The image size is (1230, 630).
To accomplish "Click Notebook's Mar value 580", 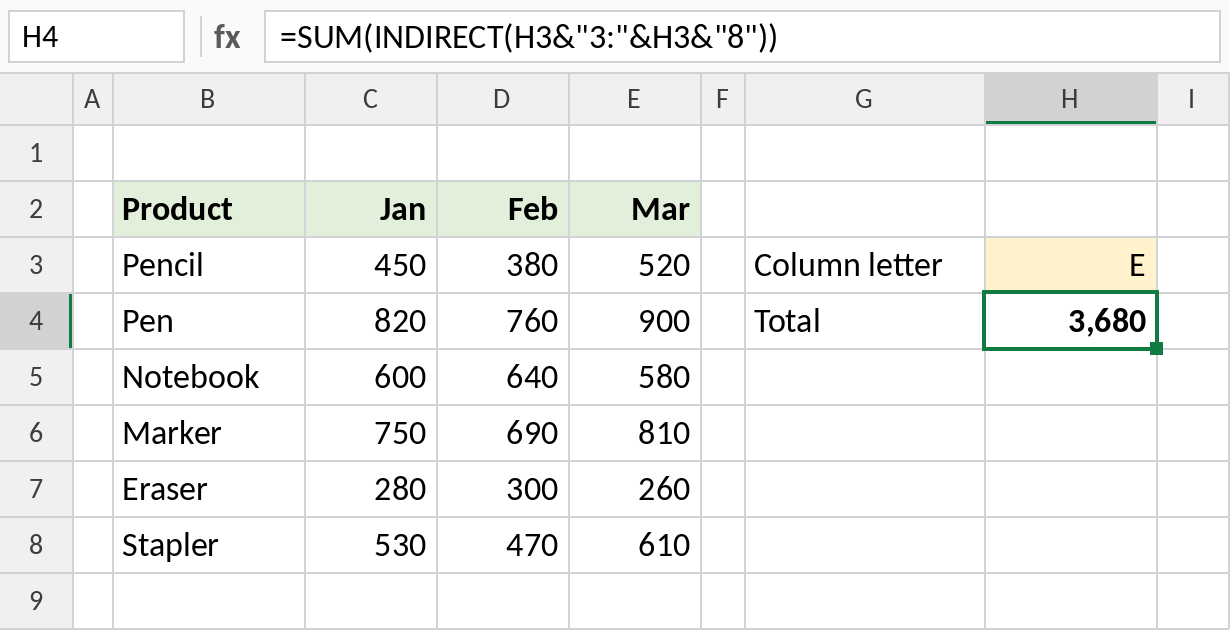I will (x=635, y=377).
